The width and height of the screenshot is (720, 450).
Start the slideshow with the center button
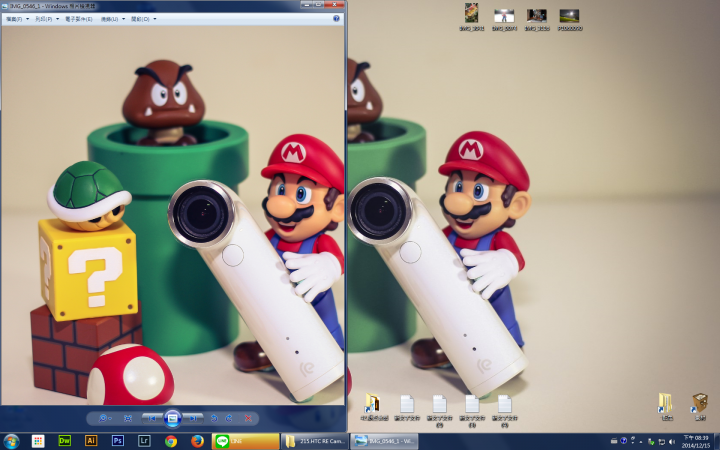pyautogui.click(x=173, y=418)
